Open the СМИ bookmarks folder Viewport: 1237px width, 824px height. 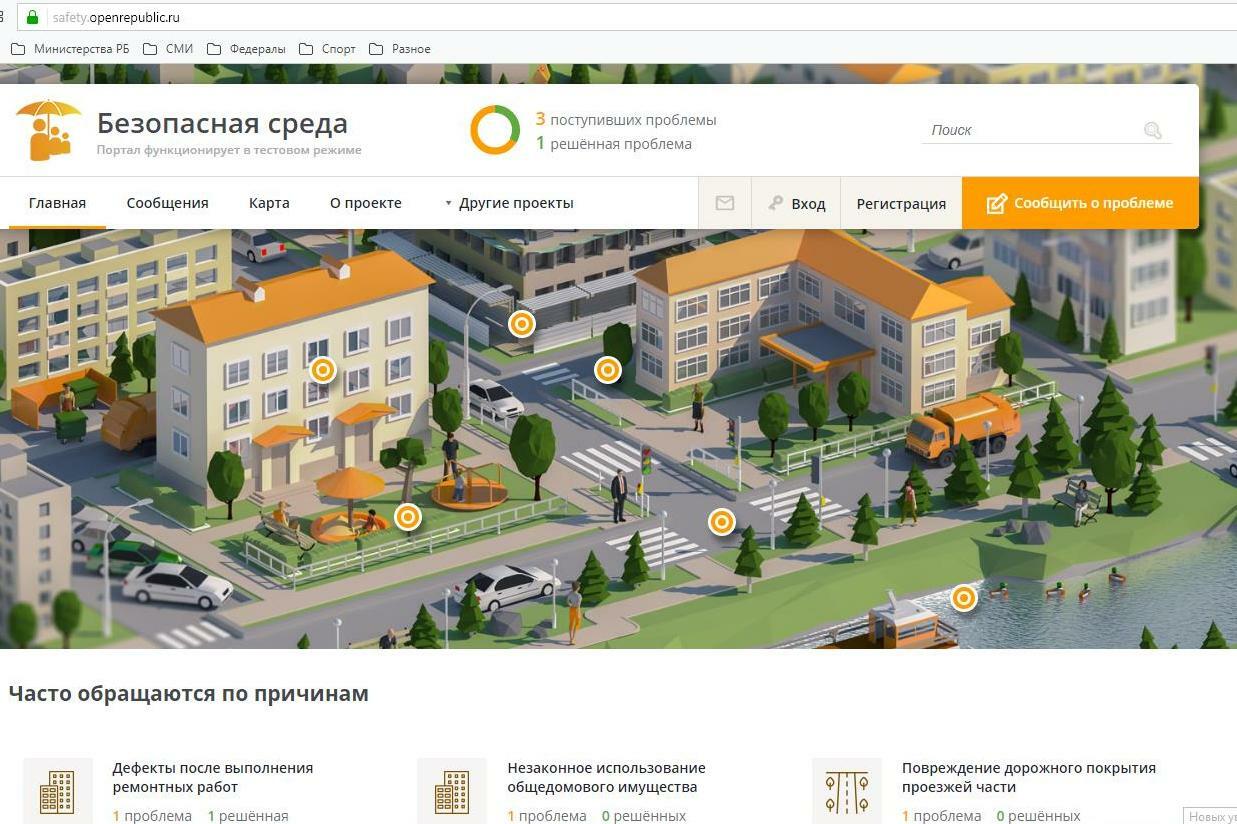click(x=169, y=49)
